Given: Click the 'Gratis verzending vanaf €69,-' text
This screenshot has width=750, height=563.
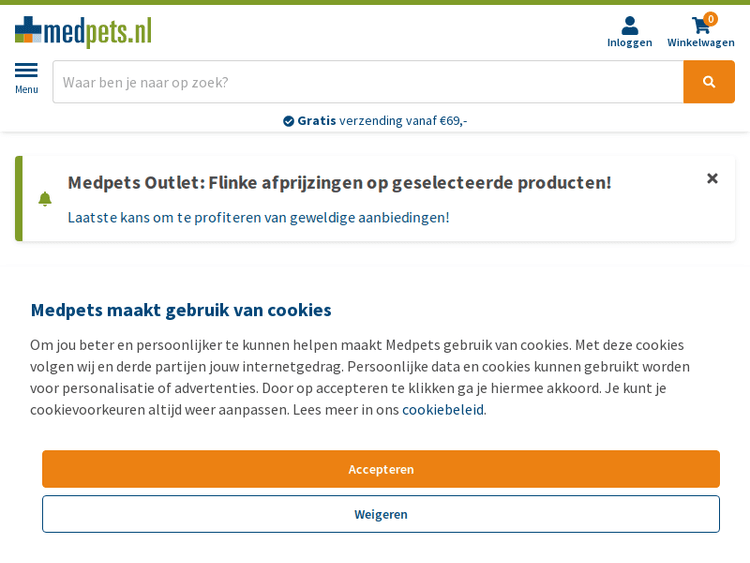Looking at the screenshot, I should (x=382, y=121).
